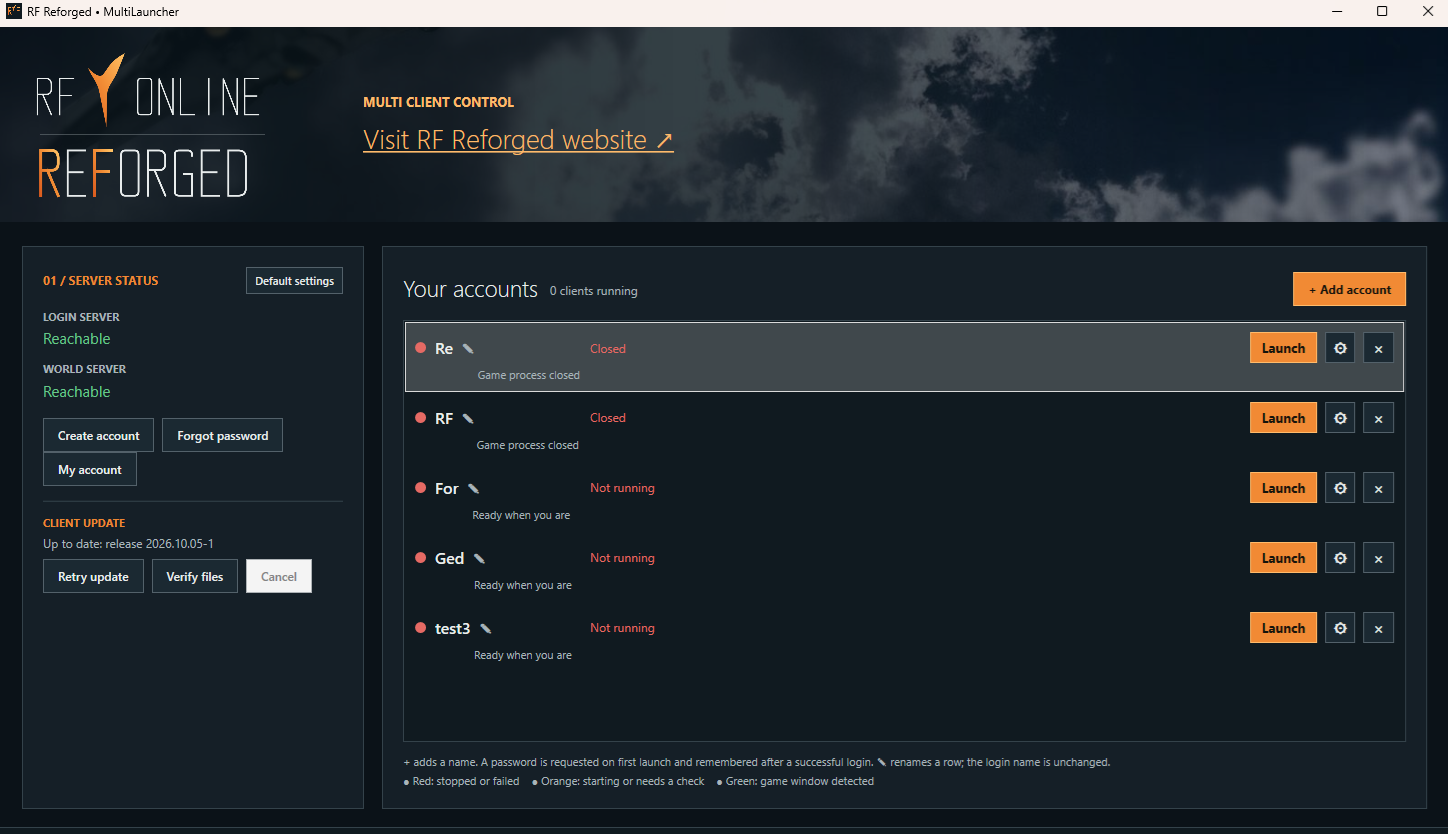This screenshot has height=834, width=1448.
Task: Open settings gear for RF account
Action: click(1340, 418)
